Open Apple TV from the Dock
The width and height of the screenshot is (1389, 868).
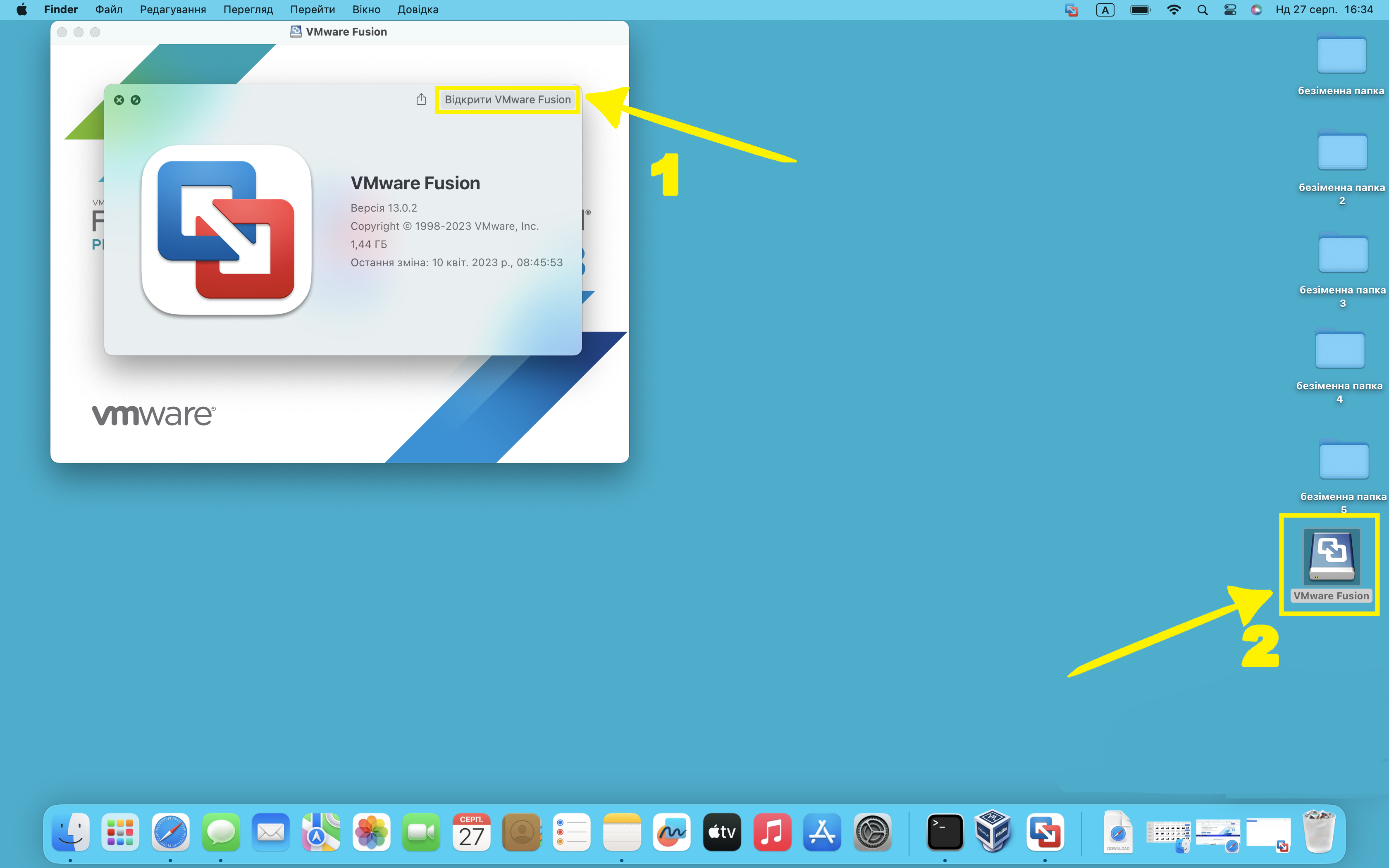[x=722, y=832]
